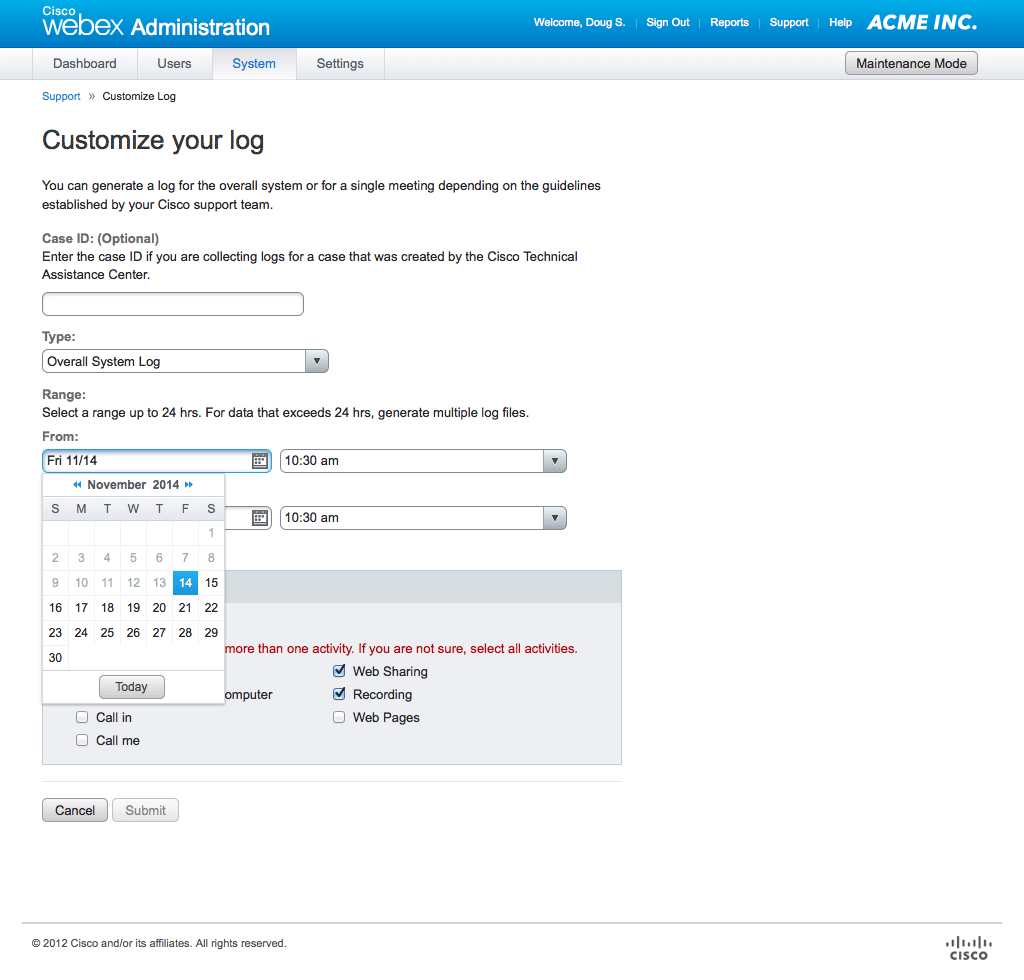Expand the To time 10:30 am dropdown

click(x=423, y=518)
